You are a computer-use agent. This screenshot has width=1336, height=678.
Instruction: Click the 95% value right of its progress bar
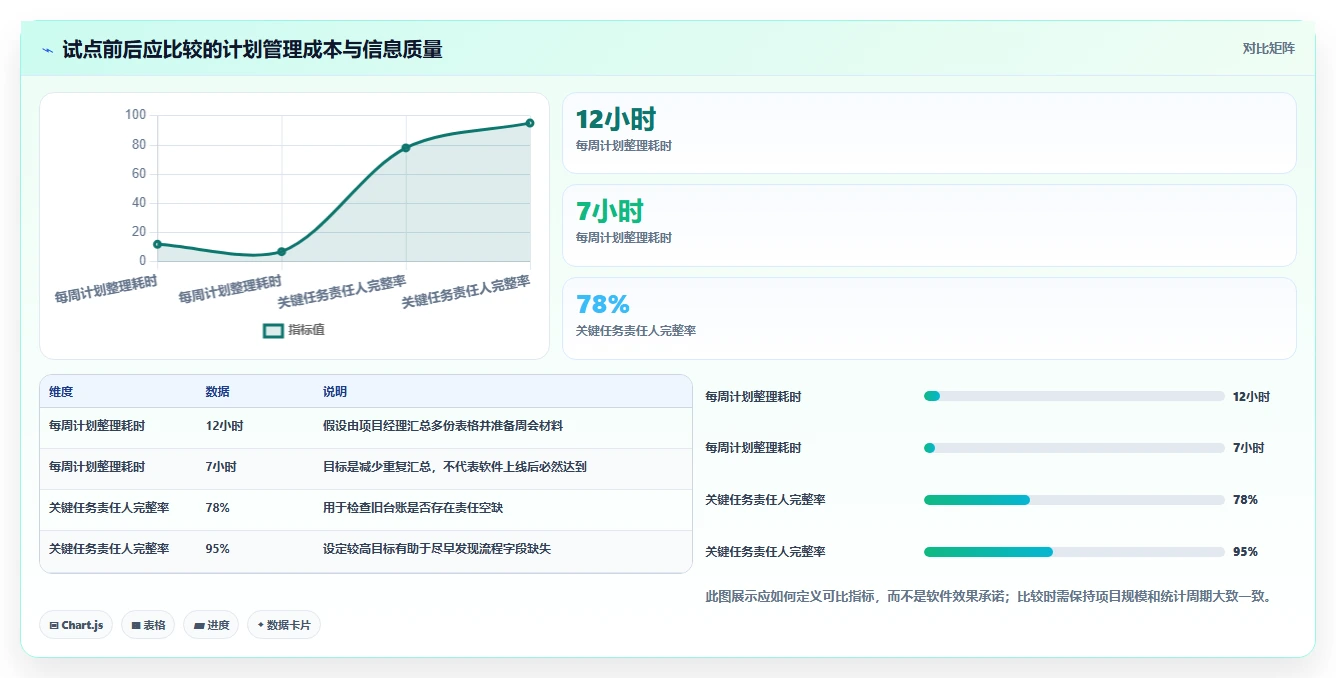[1245, 552]
